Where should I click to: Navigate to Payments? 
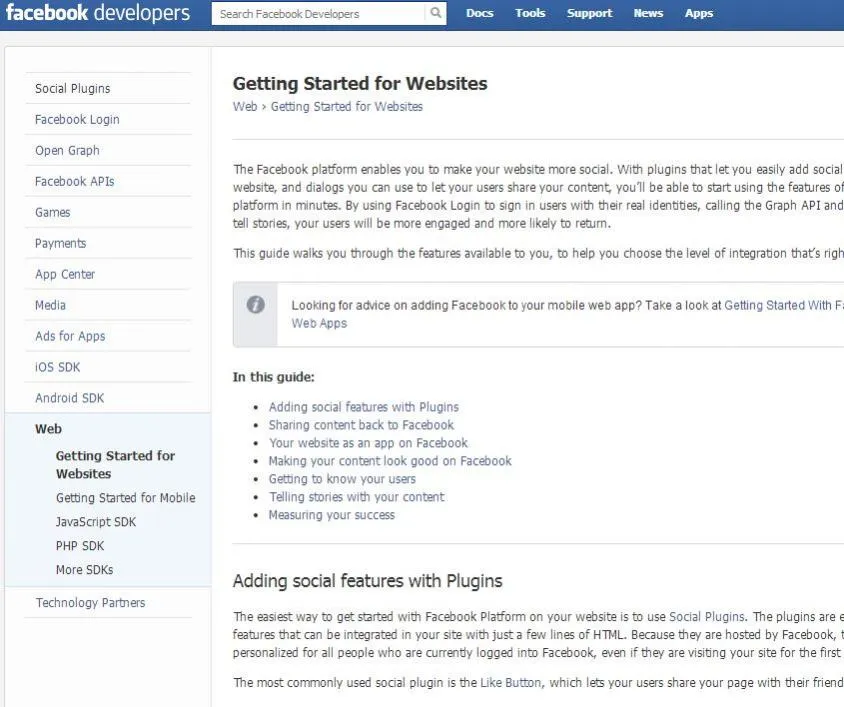(x=60, y=243)
